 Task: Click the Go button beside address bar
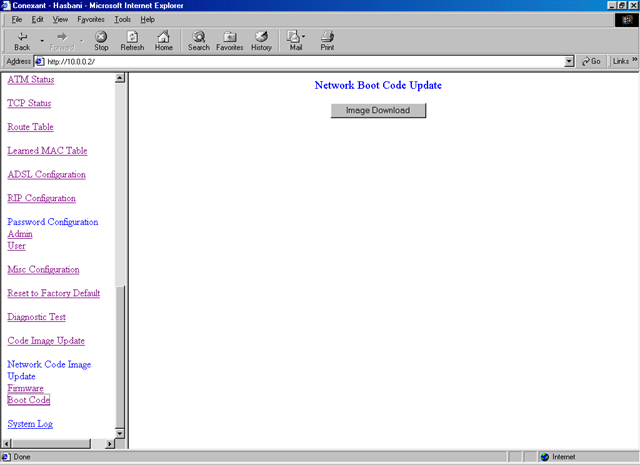(x=591, y=62)
